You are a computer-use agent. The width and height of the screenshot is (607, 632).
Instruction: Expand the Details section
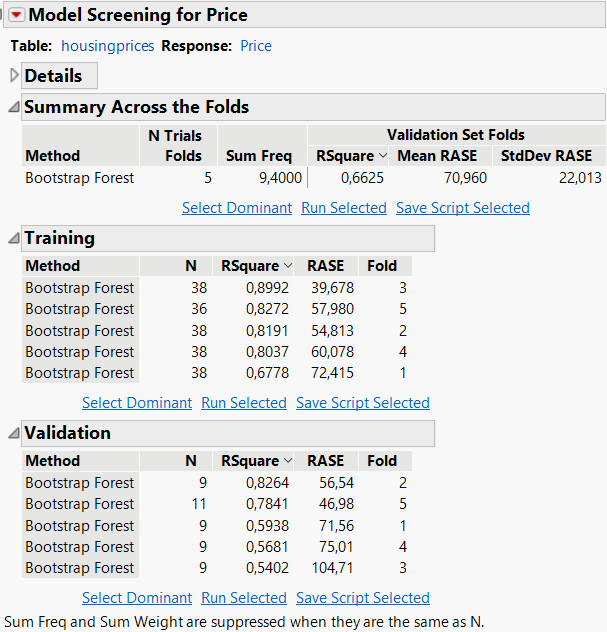pyautogui.click(x=14, y=76)
